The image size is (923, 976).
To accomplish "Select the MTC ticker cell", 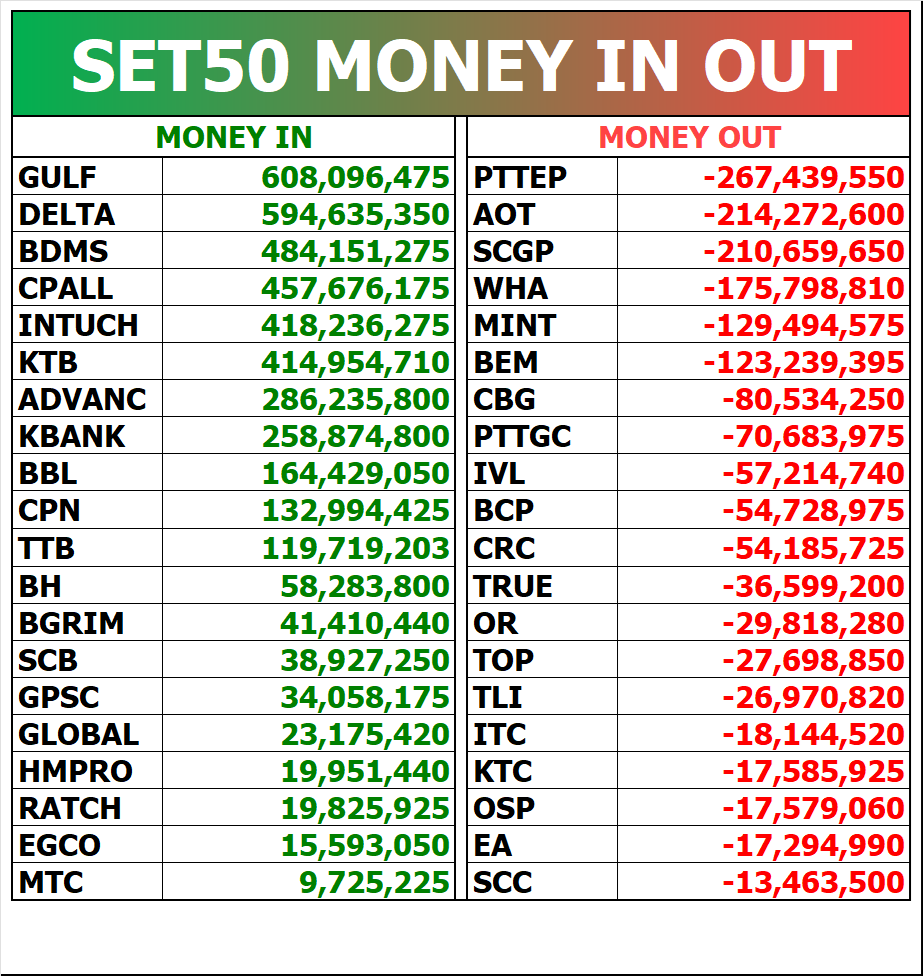I will (x=87, y=882).
